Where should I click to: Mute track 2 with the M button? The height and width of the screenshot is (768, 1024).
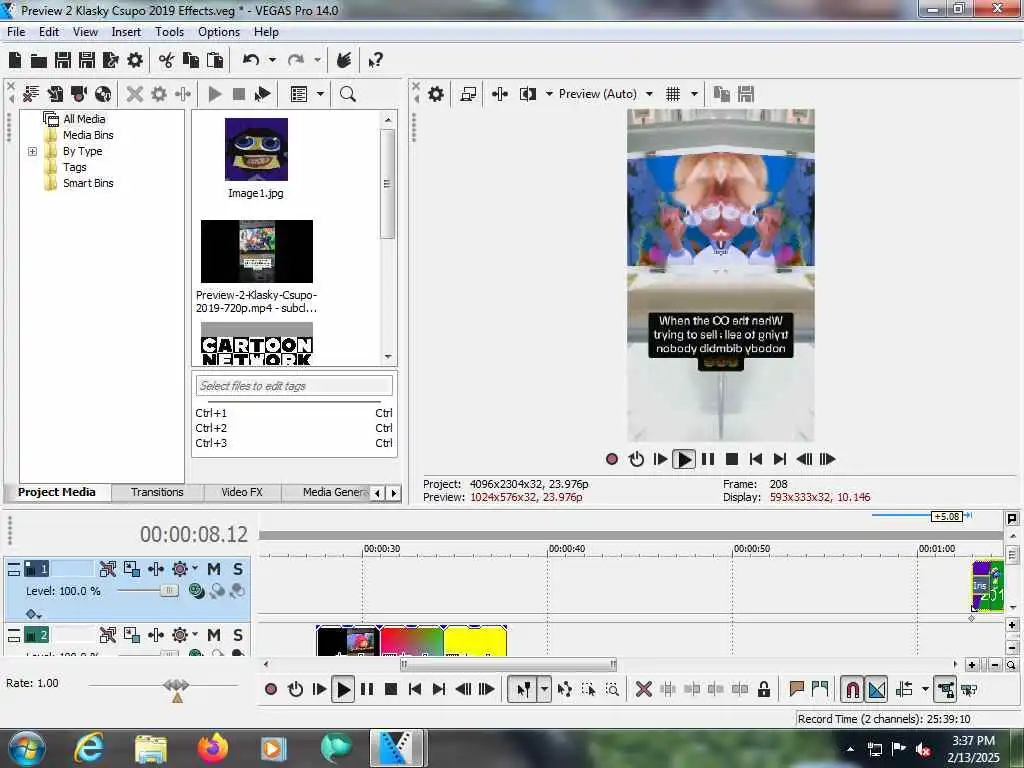[x=214, y=635]
